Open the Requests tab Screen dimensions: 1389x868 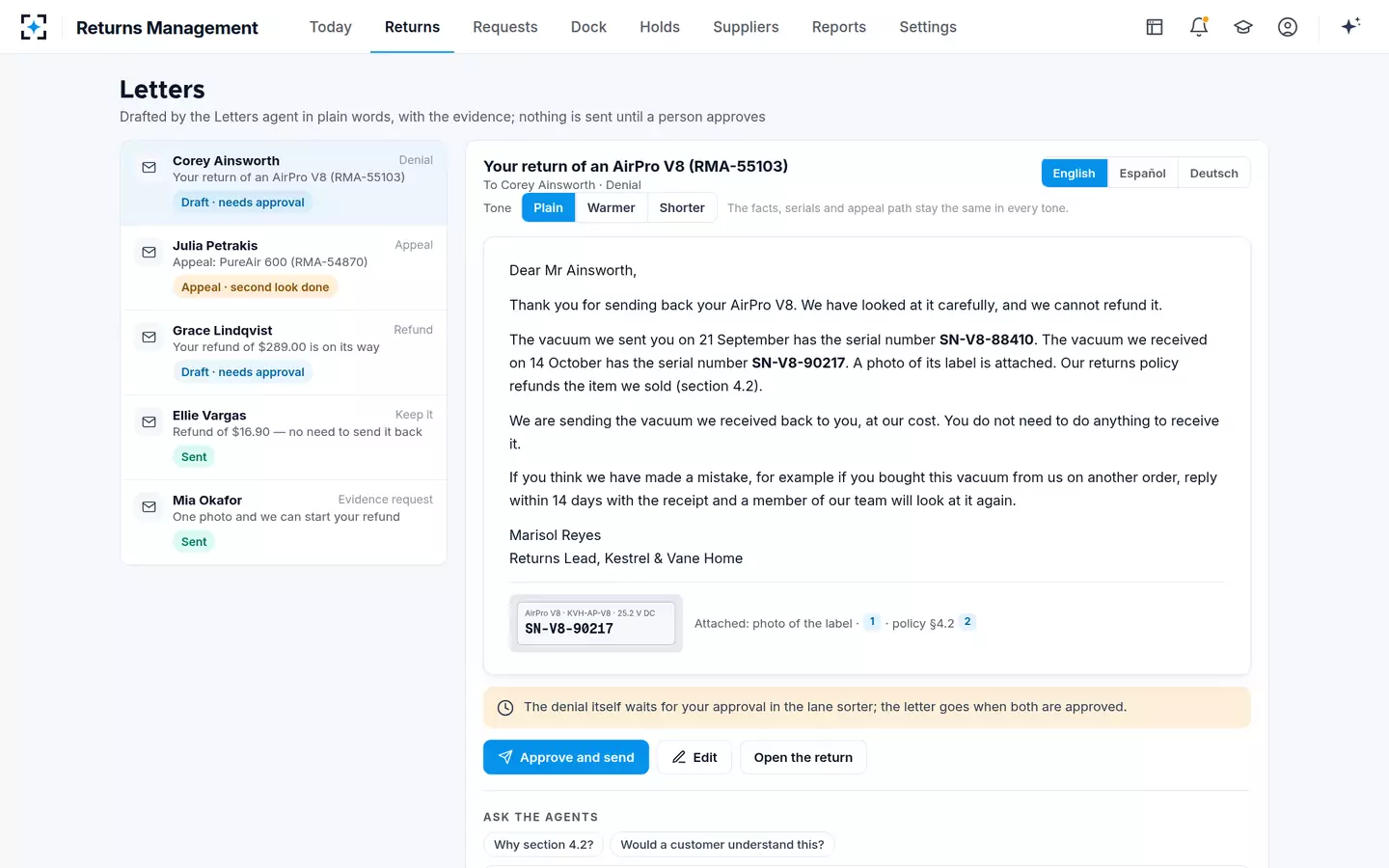tap(505, 27)
